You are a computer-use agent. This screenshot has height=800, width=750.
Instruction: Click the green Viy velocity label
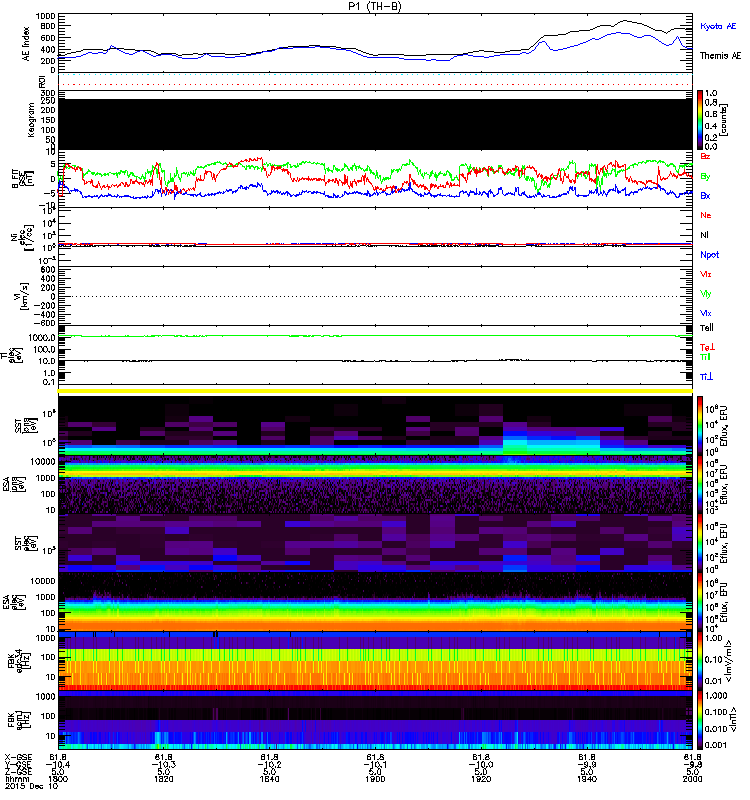pos(706,294)
